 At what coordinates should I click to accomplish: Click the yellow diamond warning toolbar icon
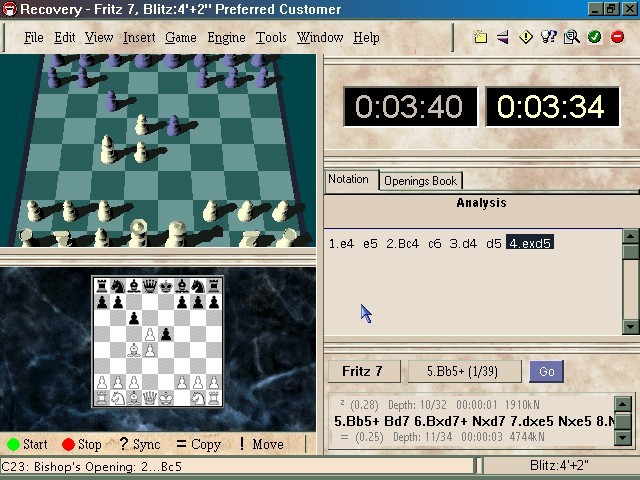[526, 37]
